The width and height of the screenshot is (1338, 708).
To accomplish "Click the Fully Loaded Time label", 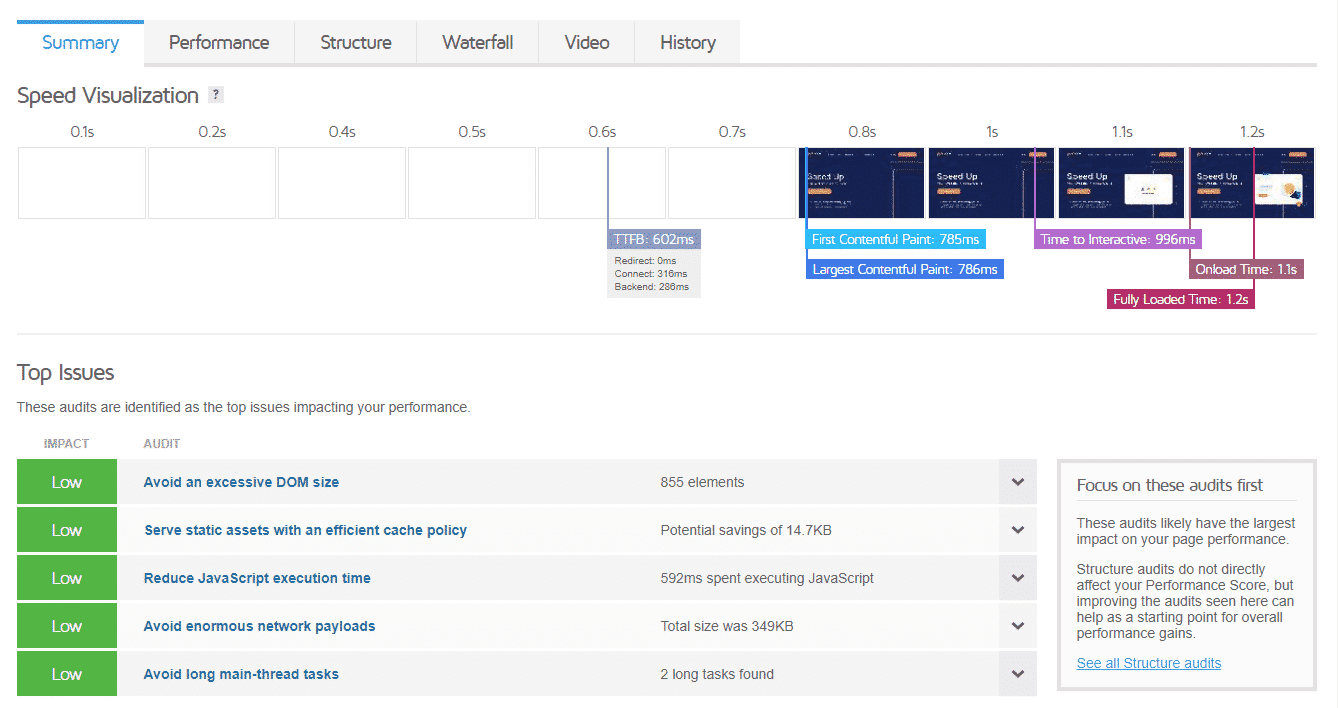I will pyautogui.click(x=1180, y=298).
